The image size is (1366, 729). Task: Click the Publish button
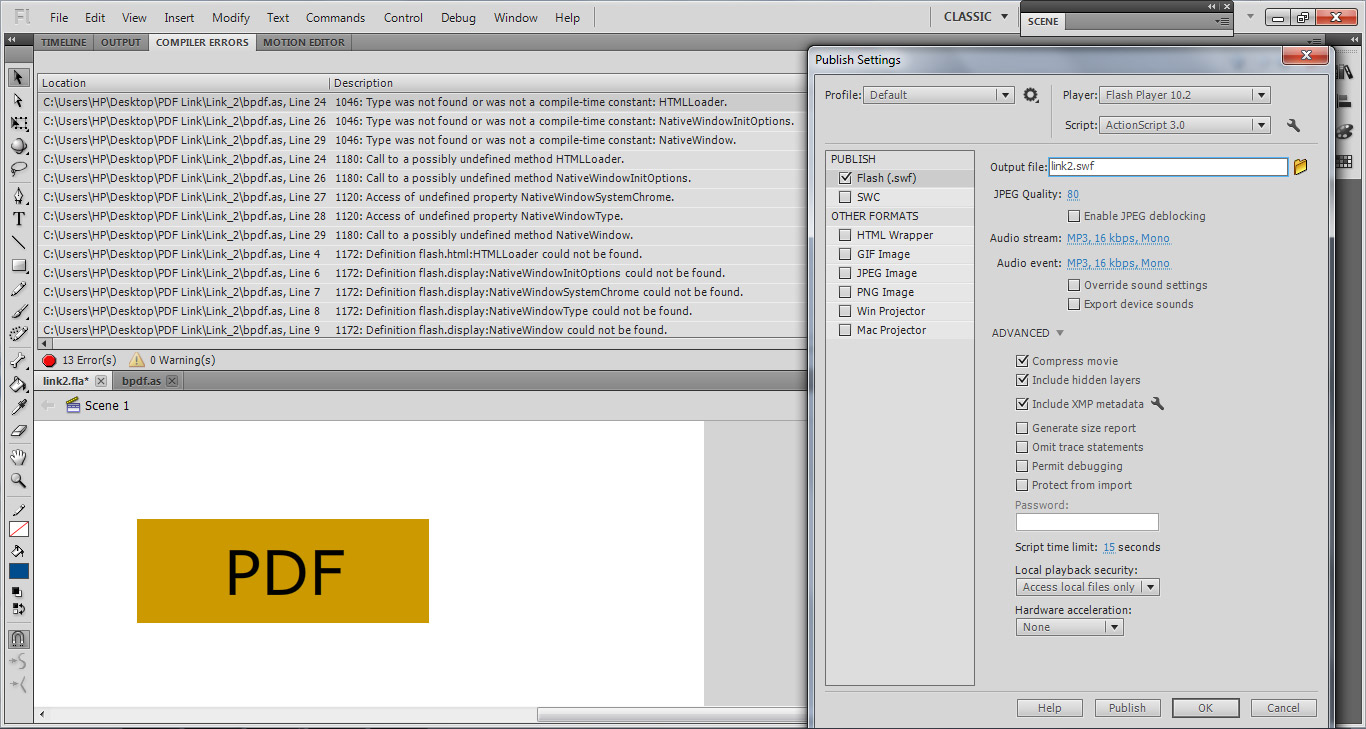1127,708
